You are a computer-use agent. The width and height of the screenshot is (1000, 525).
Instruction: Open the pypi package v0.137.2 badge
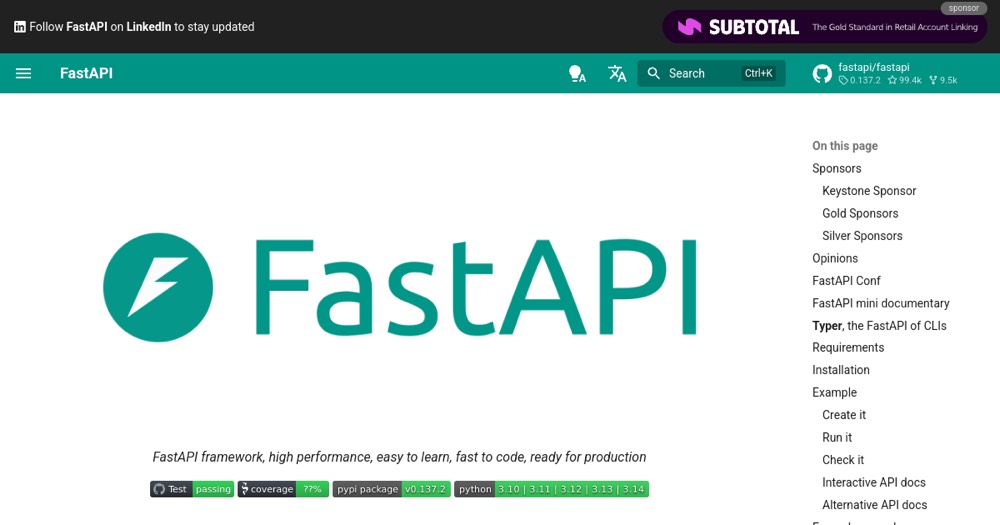(x=392, y=489)
